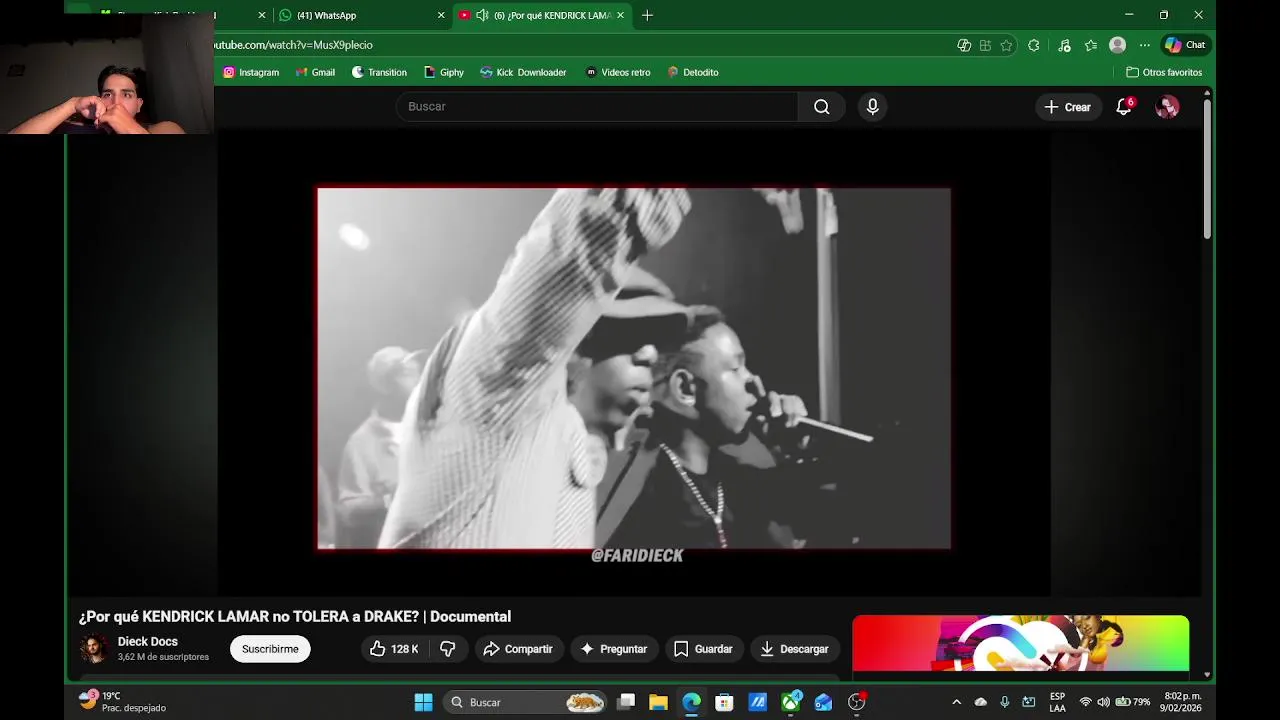The width and height of the screenshot is (1280, 720).
Task: Click the address bar URL
Action: [293, 45]
